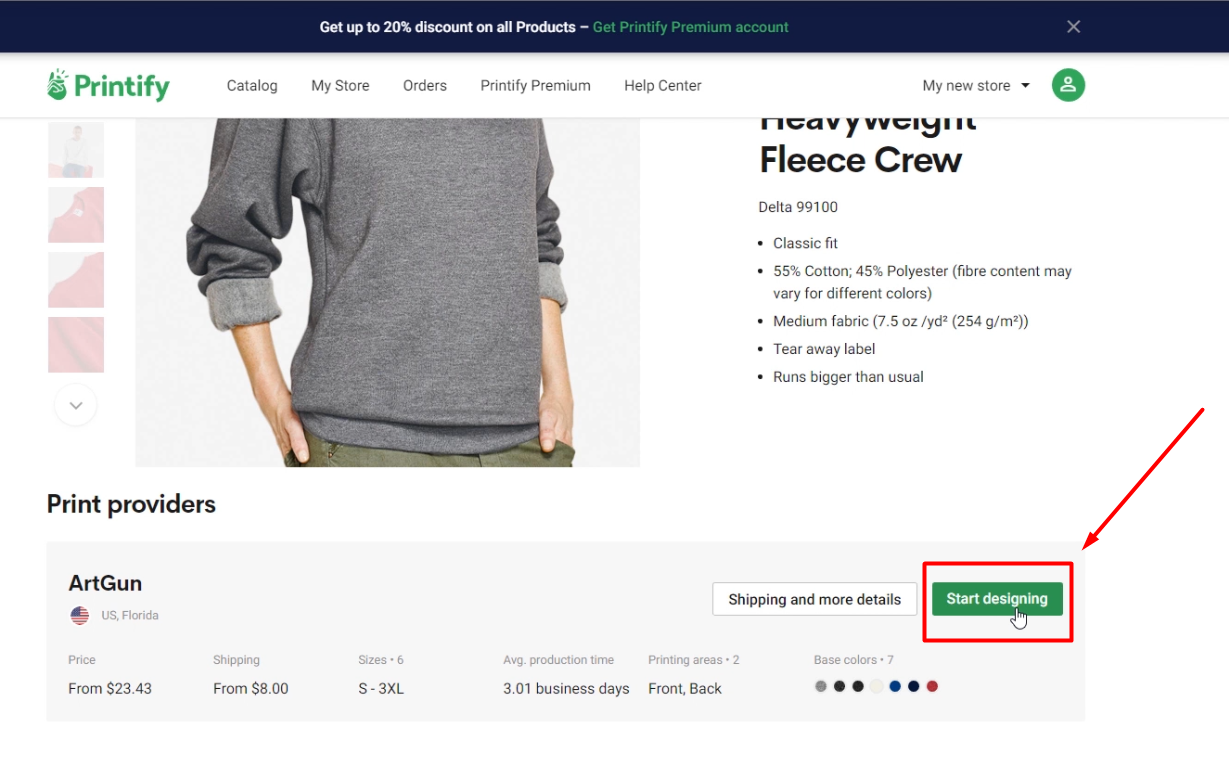Pick the royal blue base color swatch

point(895,686)
